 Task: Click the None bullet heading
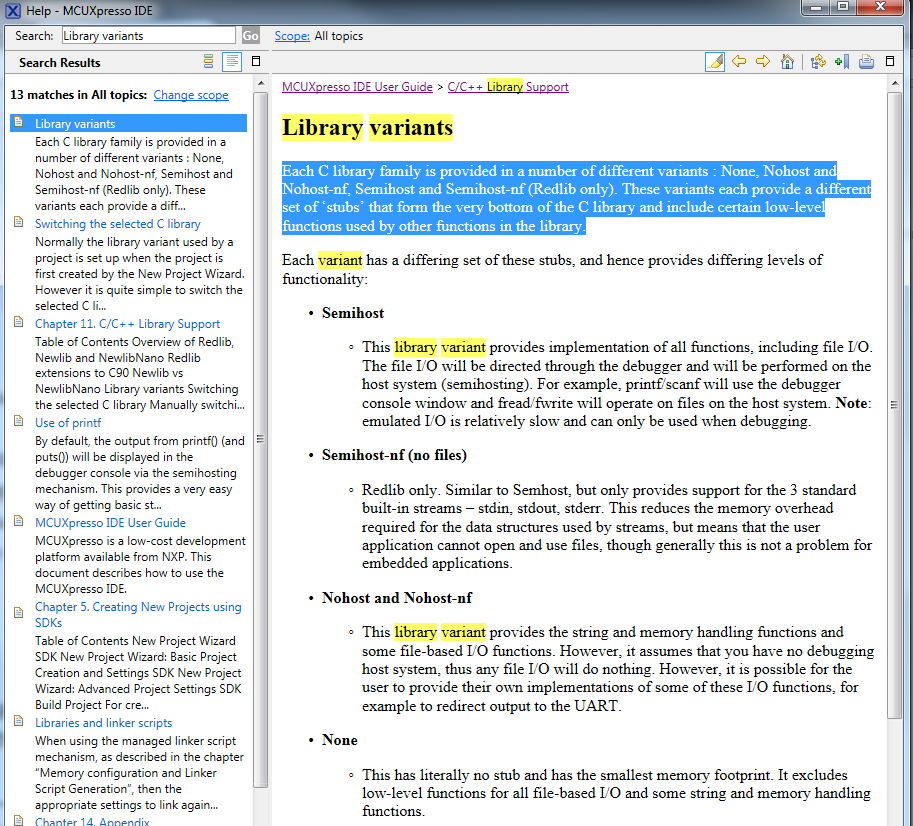(x=339, y=740)
